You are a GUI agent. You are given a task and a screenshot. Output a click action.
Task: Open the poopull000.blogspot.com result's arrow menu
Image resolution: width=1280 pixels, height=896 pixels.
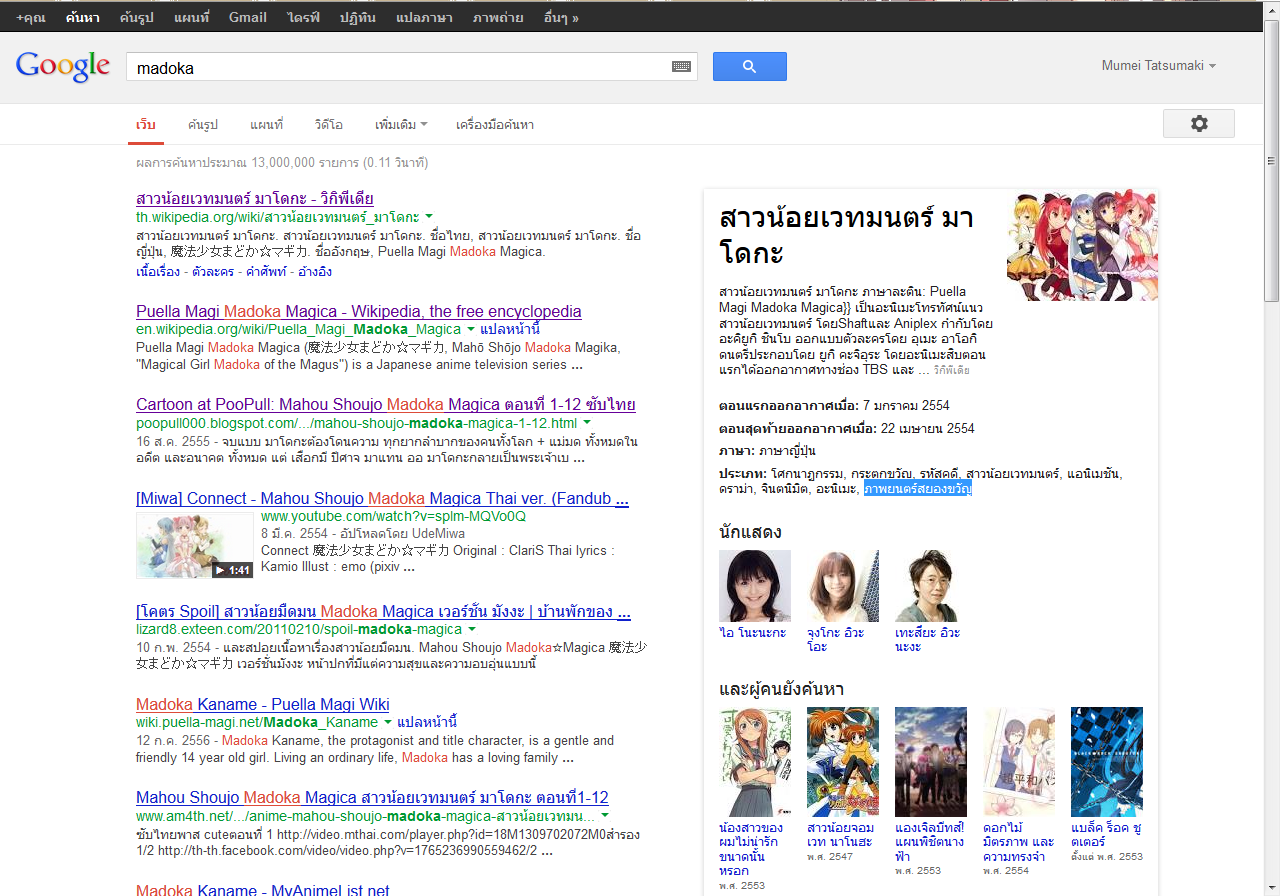[586, 423]
